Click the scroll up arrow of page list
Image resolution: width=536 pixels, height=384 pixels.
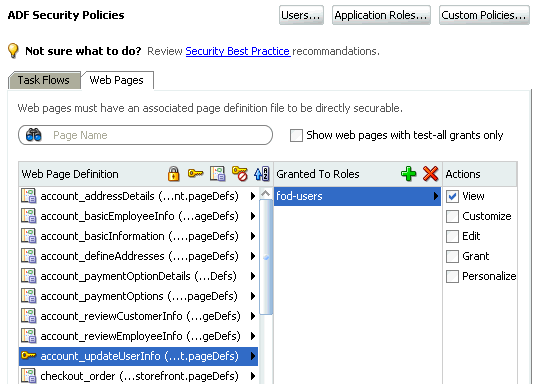click(266, 194)
